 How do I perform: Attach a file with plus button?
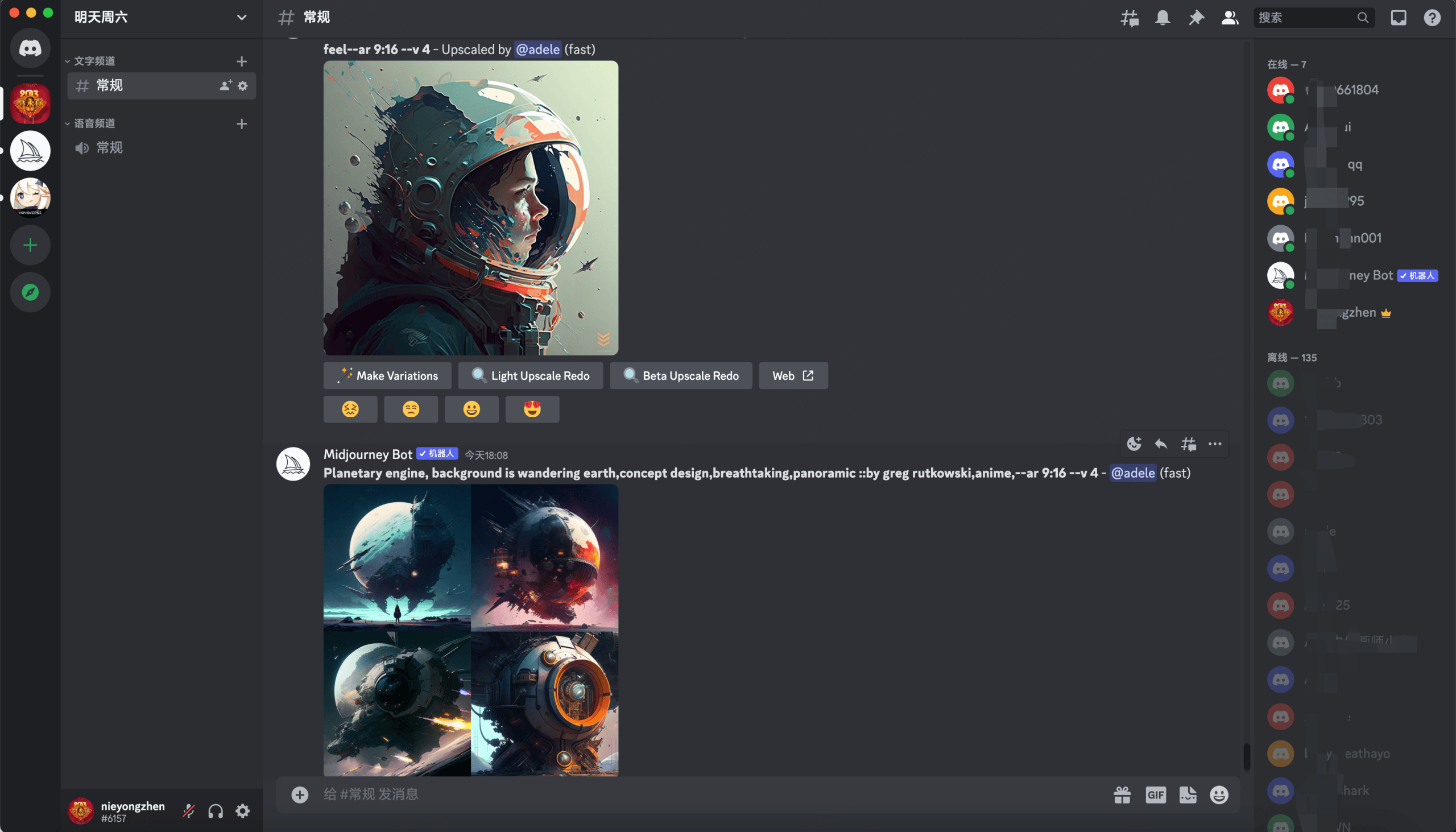[300, 794]
